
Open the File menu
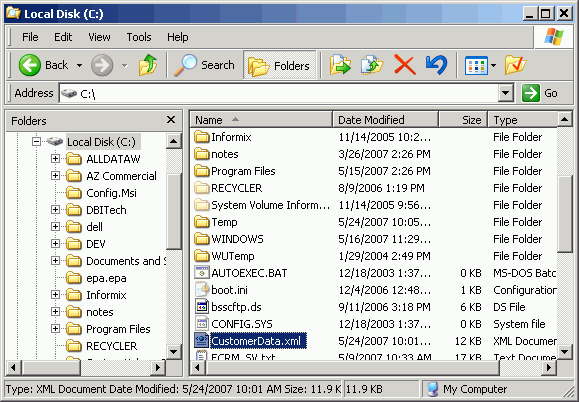click(30, 37)
